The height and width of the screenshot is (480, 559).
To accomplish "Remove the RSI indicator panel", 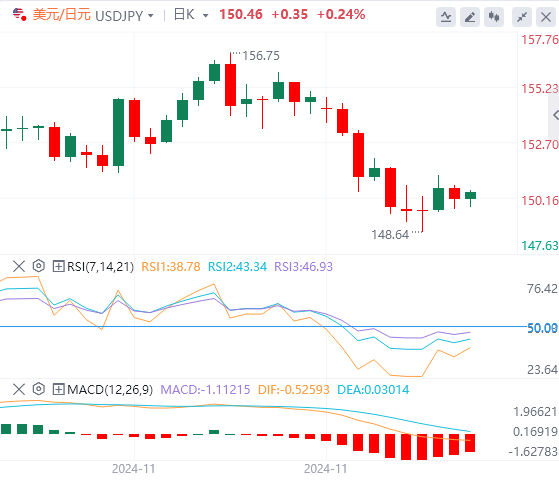I will (x=19, y=266).
